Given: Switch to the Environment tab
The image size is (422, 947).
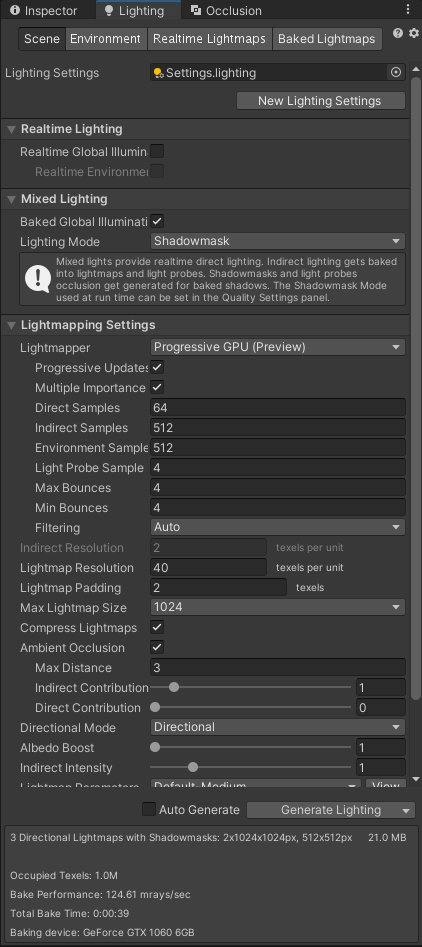Looking at the screenshot, I should pos(106,39).
